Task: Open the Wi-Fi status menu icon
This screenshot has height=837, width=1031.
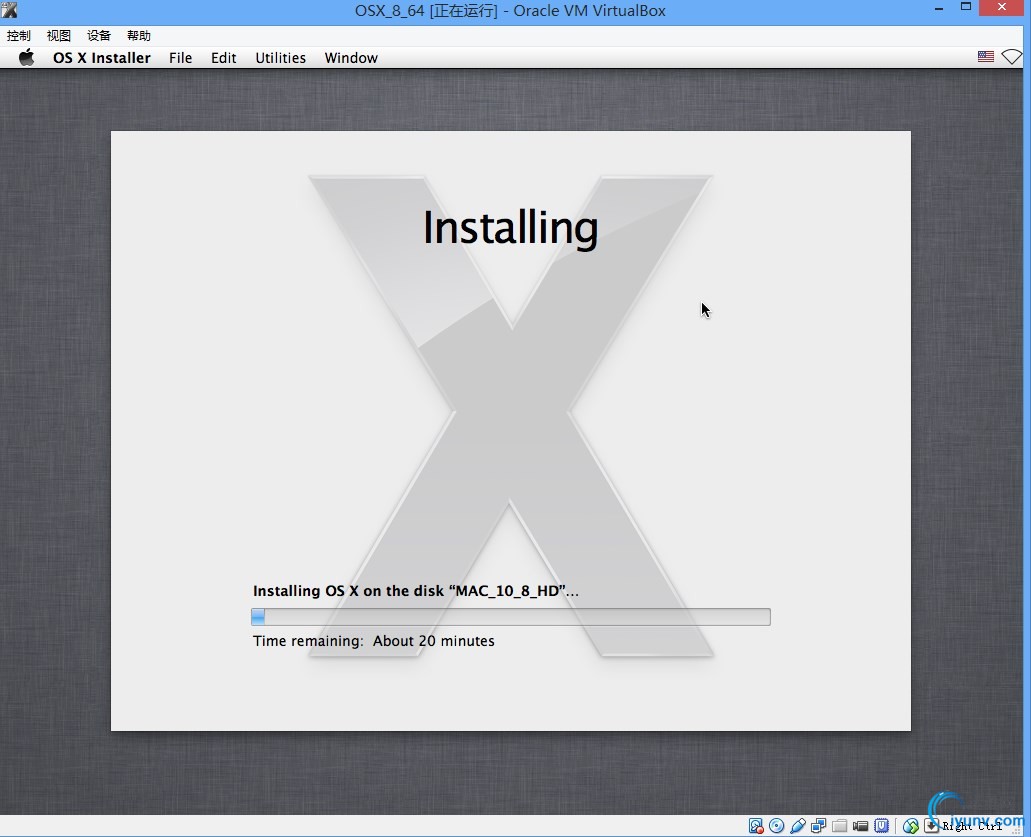Action: [1011, 57]
